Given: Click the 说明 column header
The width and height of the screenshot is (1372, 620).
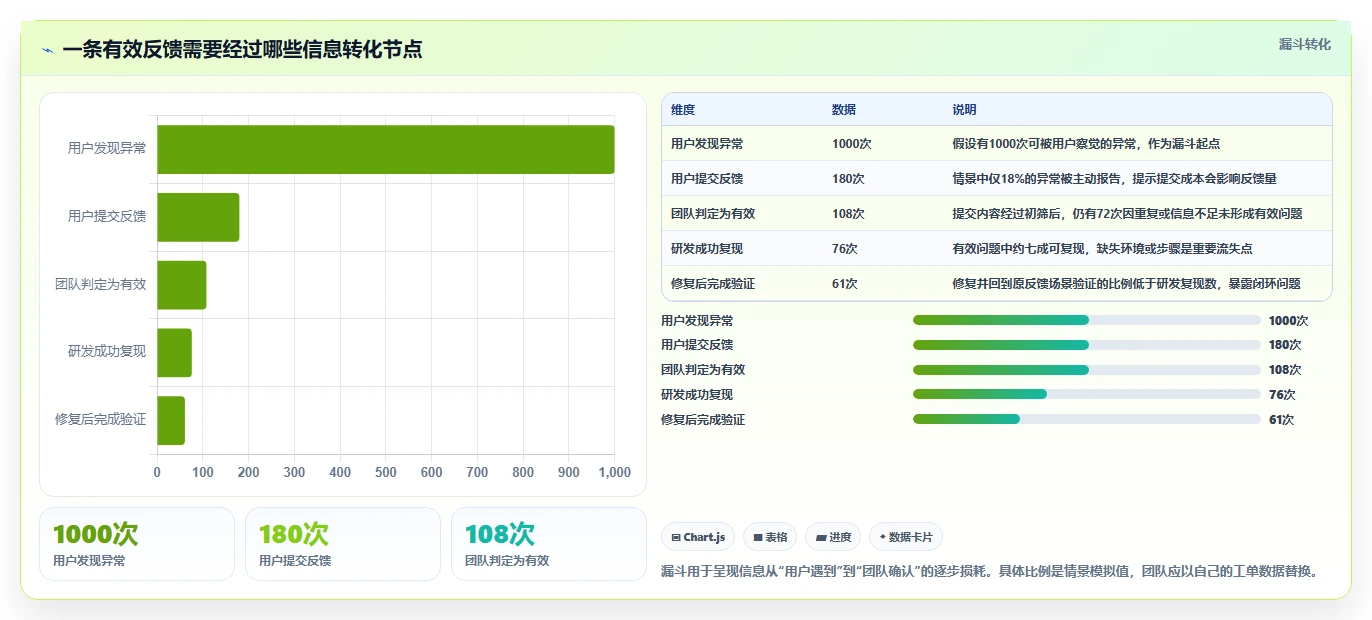Looking at the screenshot, I should click(x=965, y=110).
